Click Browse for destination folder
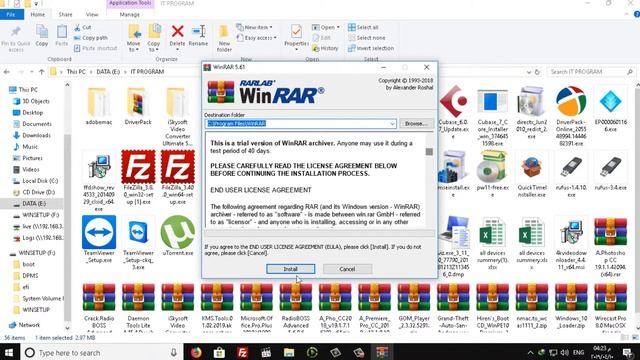The height and width of the screenshot is (360, 640). point(416,123)
